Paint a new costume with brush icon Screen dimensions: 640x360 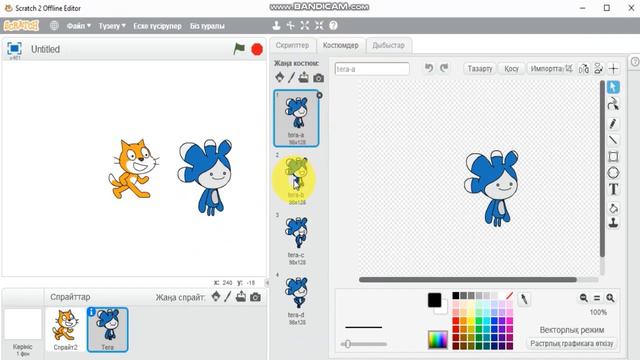pos(291,77)
